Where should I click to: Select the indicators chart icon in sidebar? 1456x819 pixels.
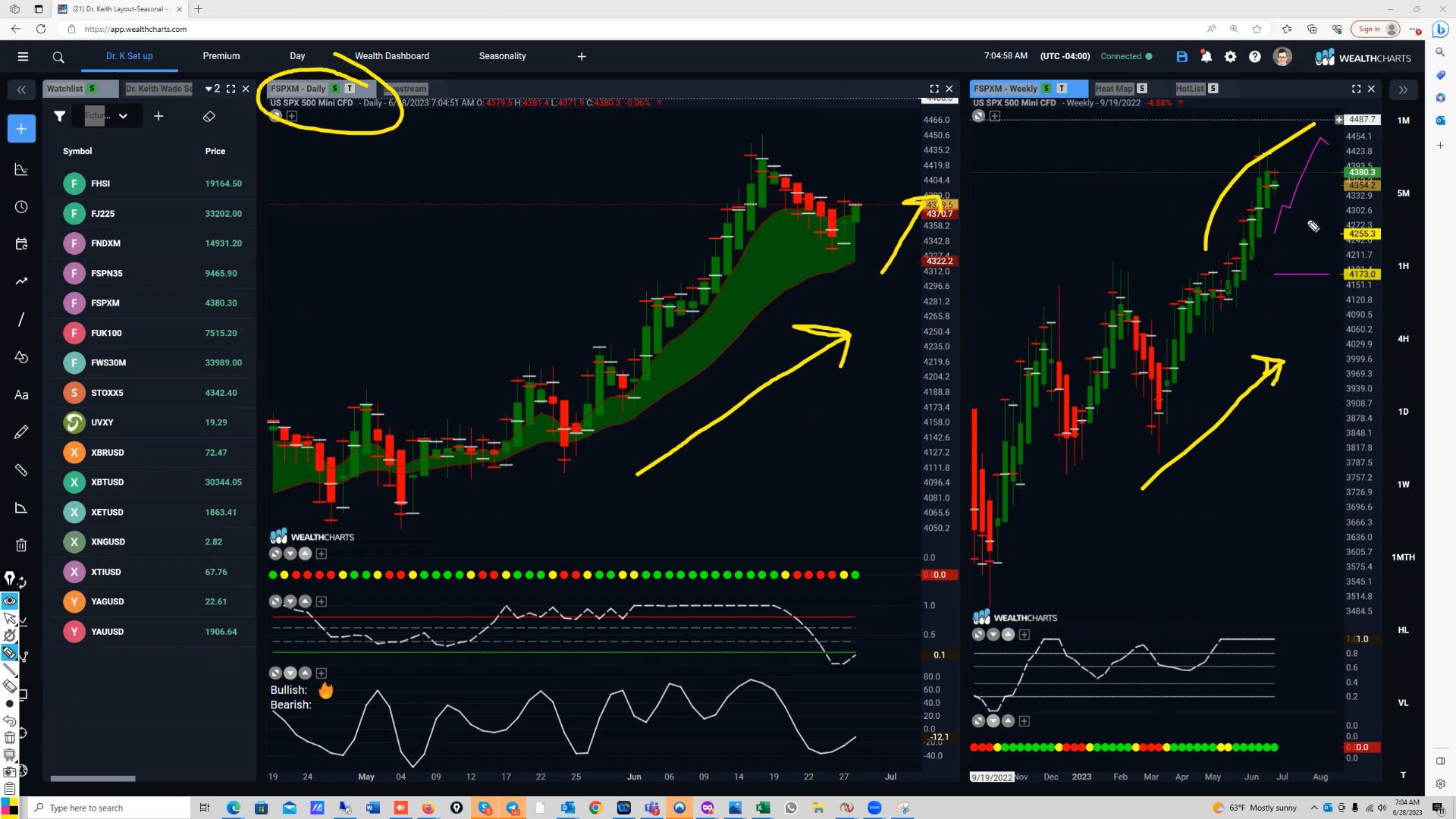[21, 169]
